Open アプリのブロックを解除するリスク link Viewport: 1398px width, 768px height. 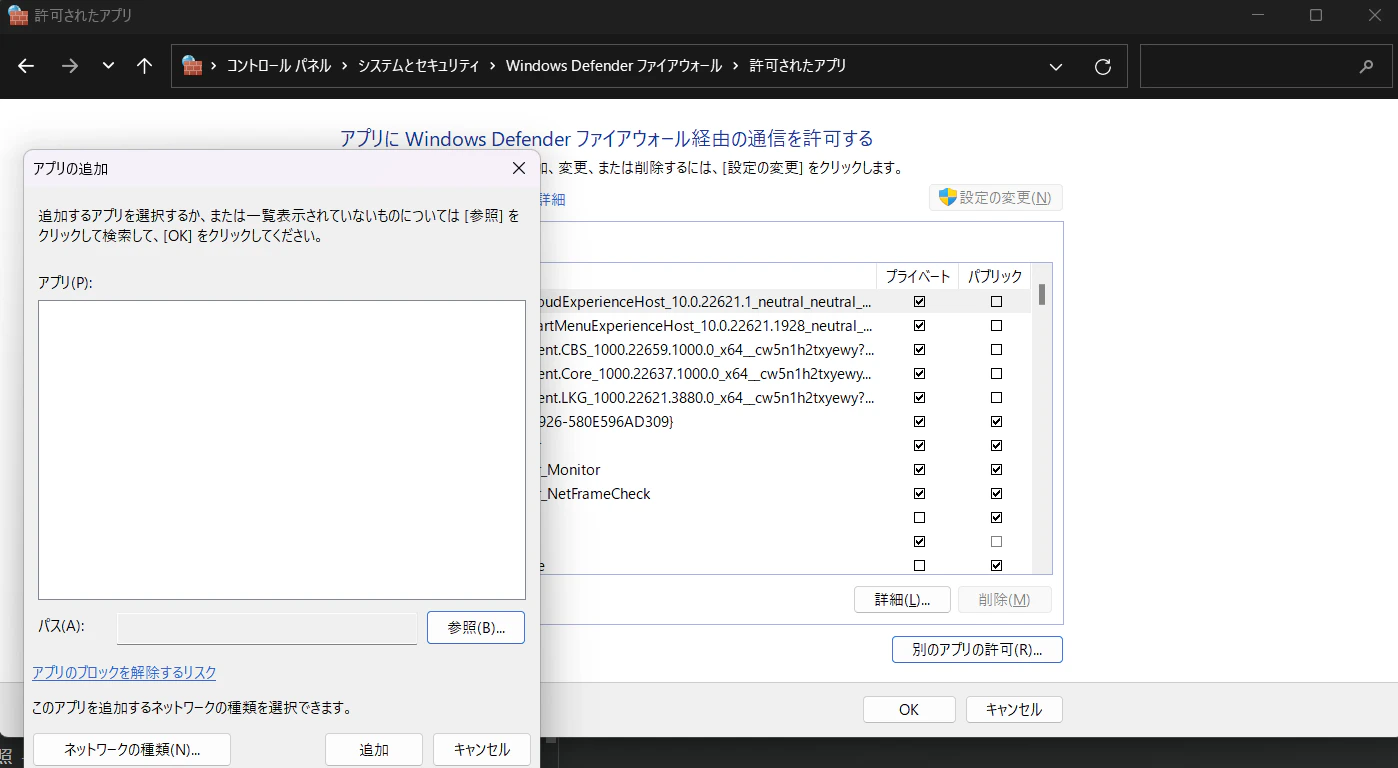pos(124,673)
